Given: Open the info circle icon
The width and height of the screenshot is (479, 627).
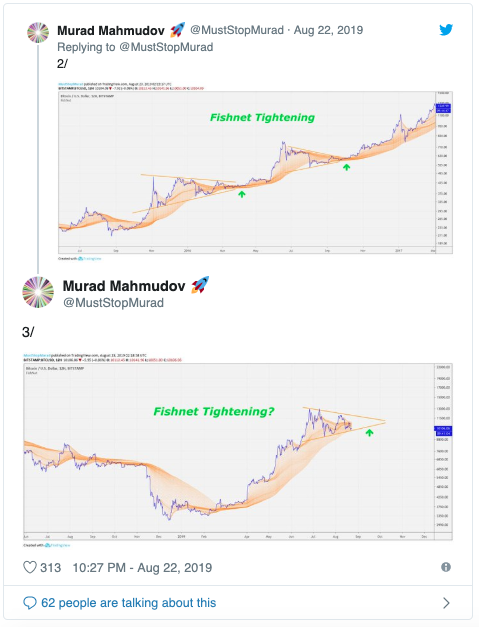Looking at the screenshot, I should [446, 567].
